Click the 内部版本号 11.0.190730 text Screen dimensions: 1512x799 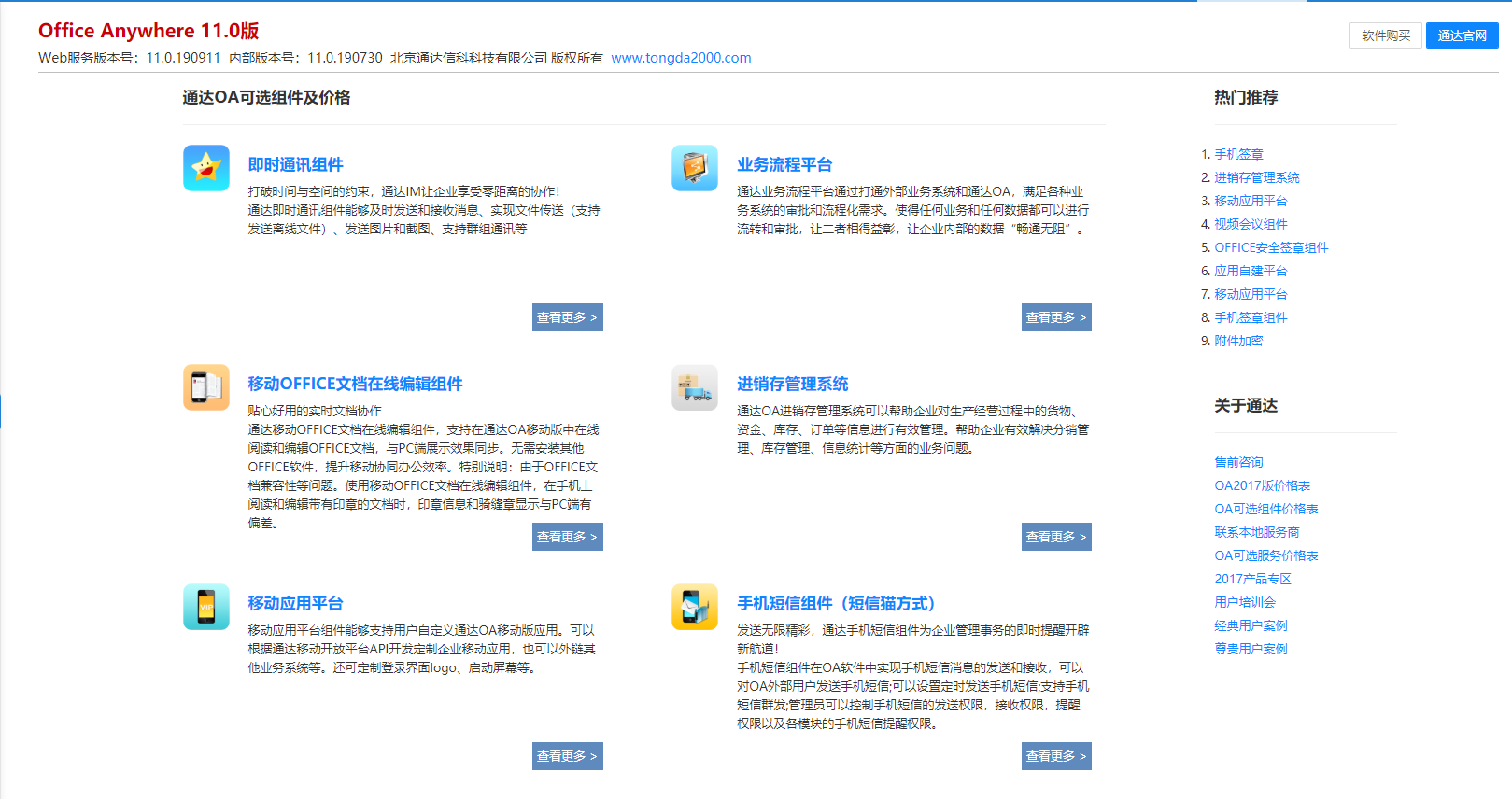[305, 58]
